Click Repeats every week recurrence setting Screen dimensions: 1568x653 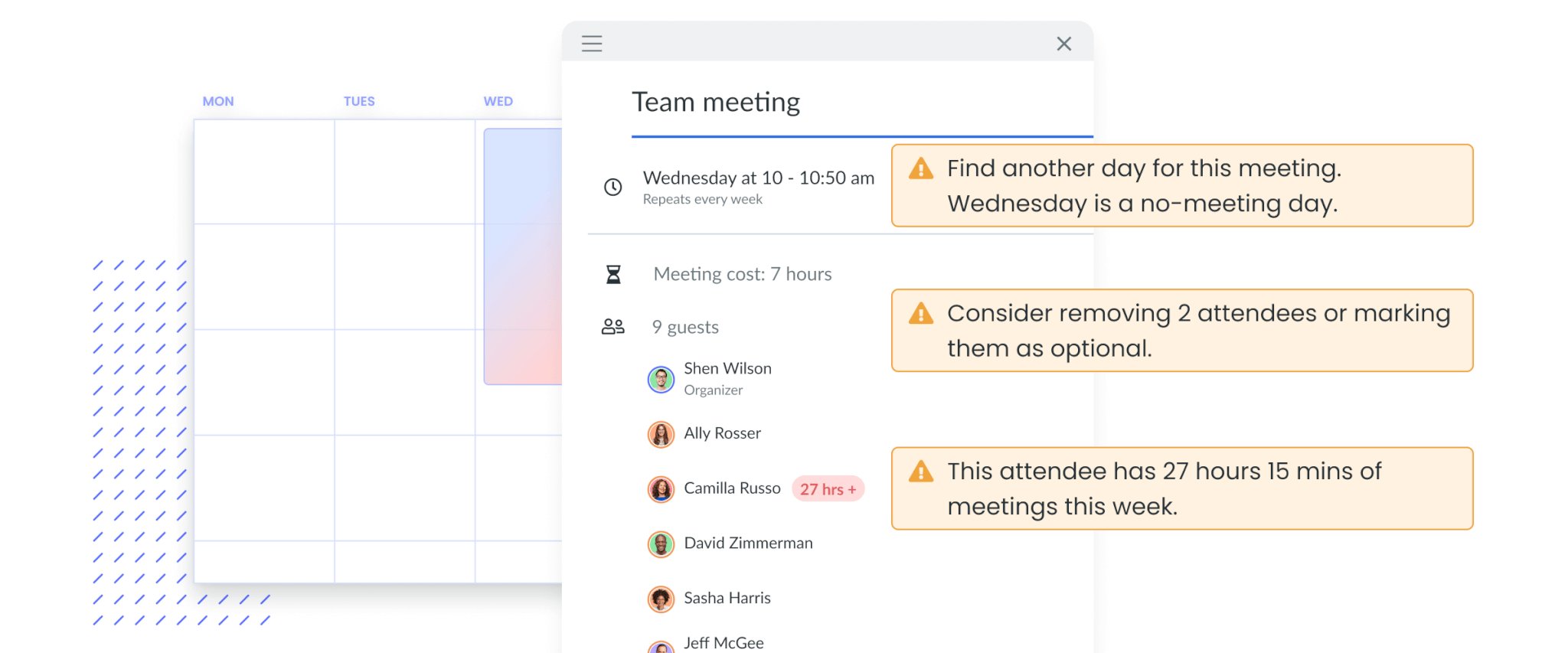702,200
